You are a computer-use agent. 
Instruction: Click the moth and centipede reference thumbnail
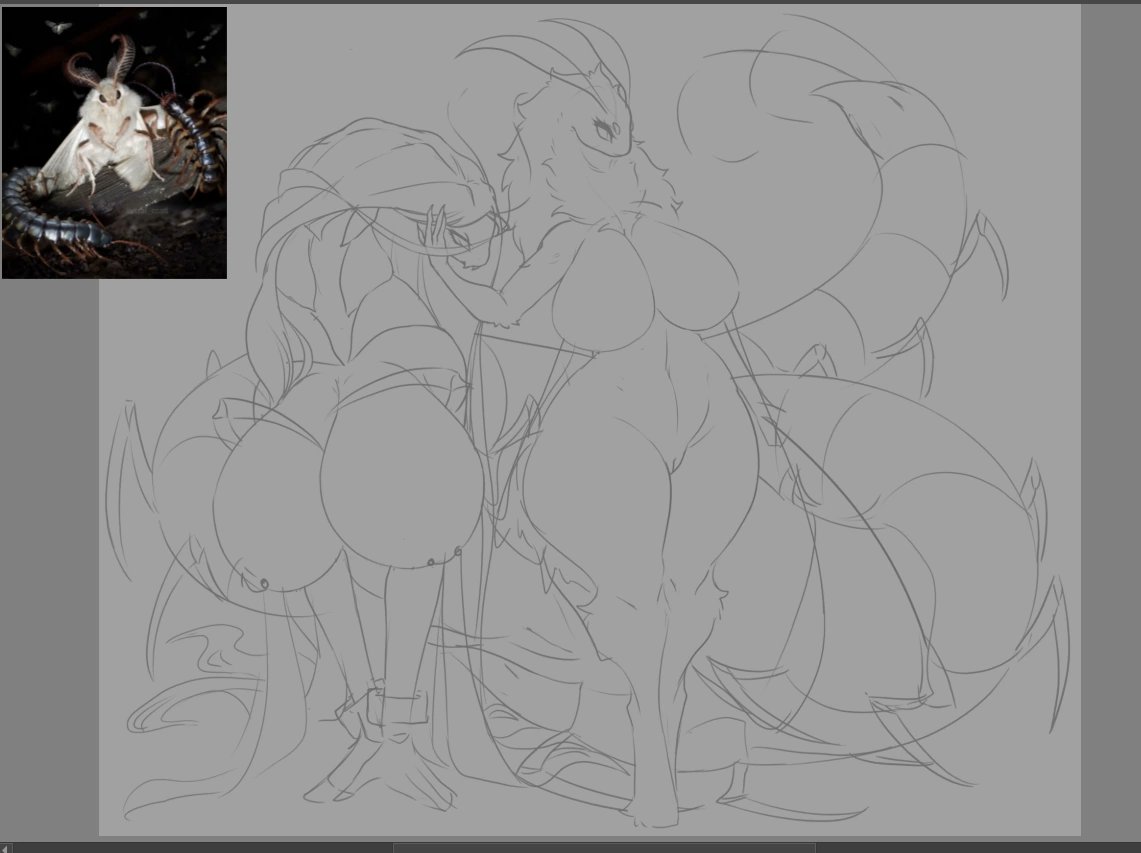114,143
